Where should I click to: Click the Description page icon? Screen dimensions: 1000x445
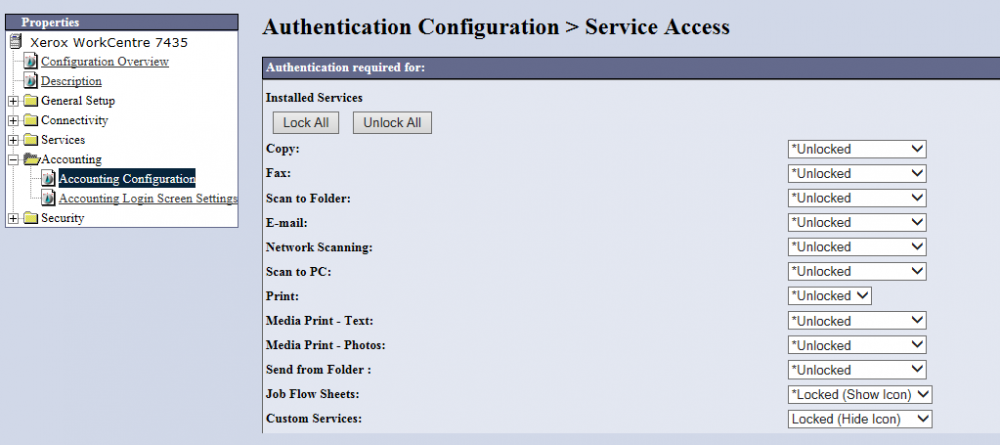tap(31, 81)
